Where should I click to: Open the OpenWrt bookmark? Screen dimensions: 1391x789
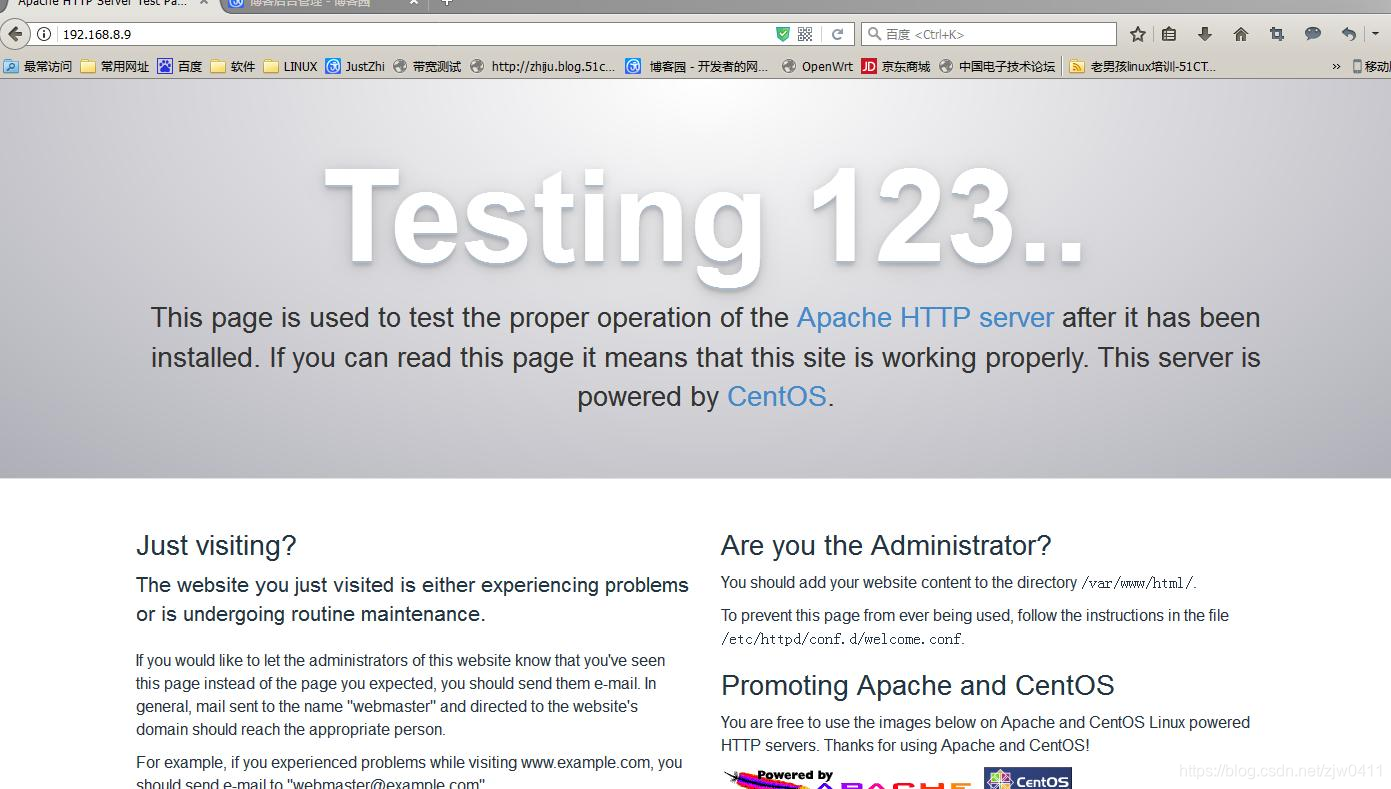(x=817, y=67)
